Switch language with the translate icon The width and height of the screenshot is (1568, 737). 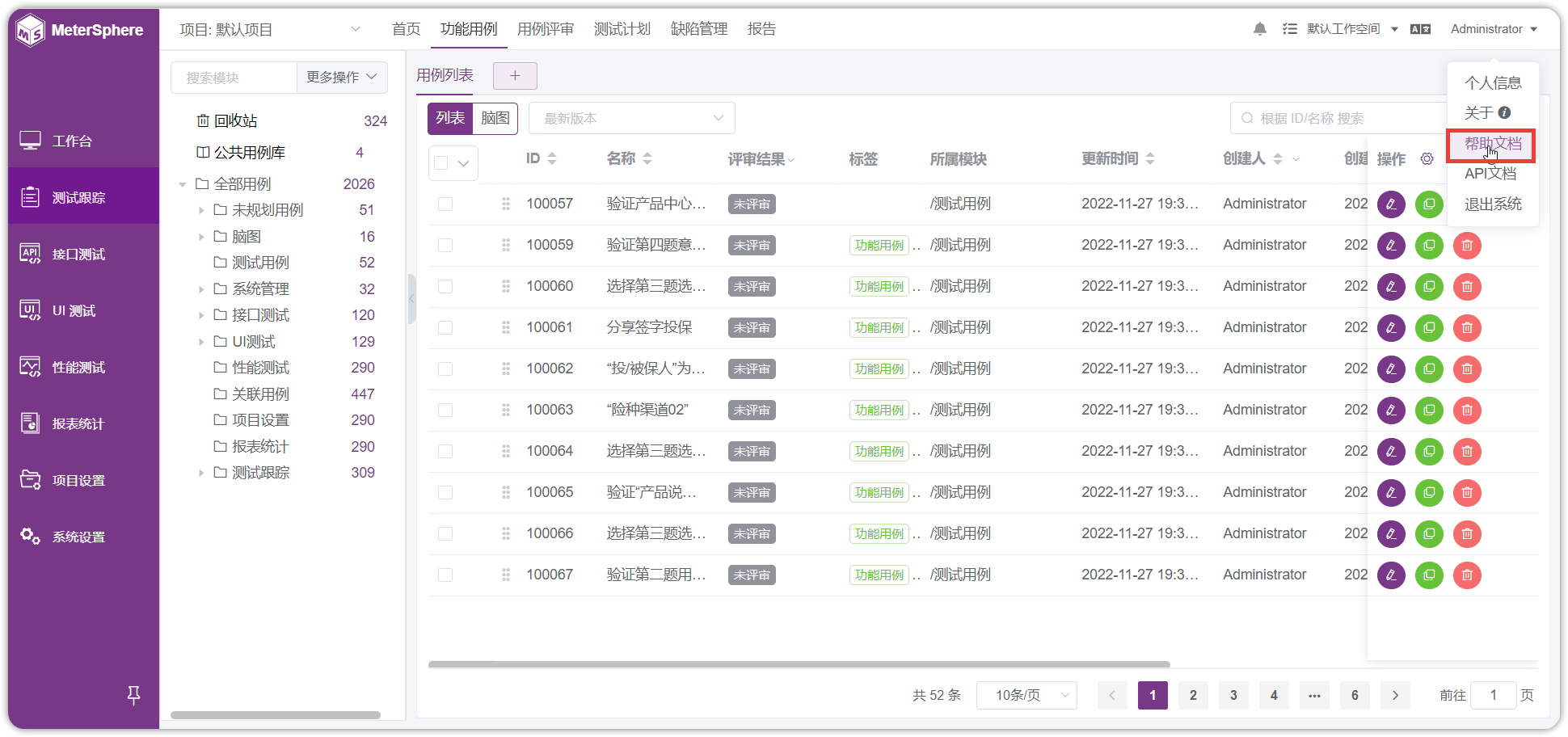click(x=1420, y=29)
